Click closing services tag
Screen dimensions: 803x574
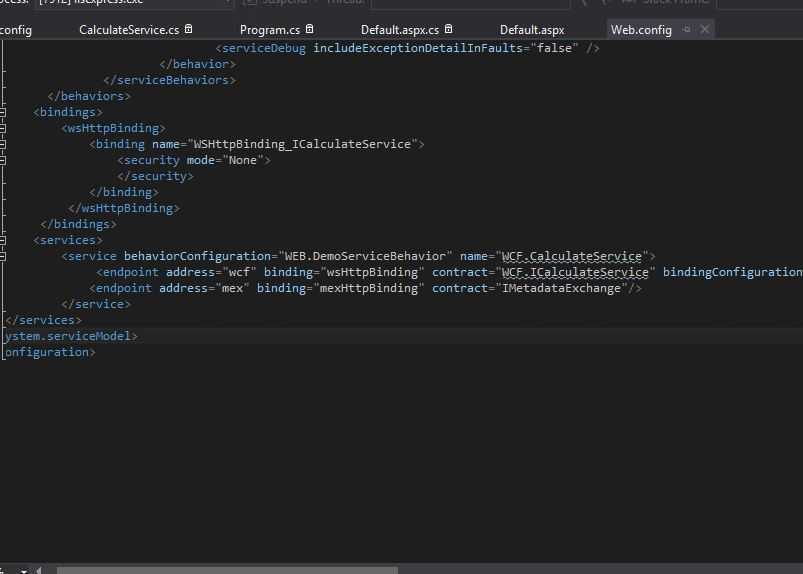[43, 320]
